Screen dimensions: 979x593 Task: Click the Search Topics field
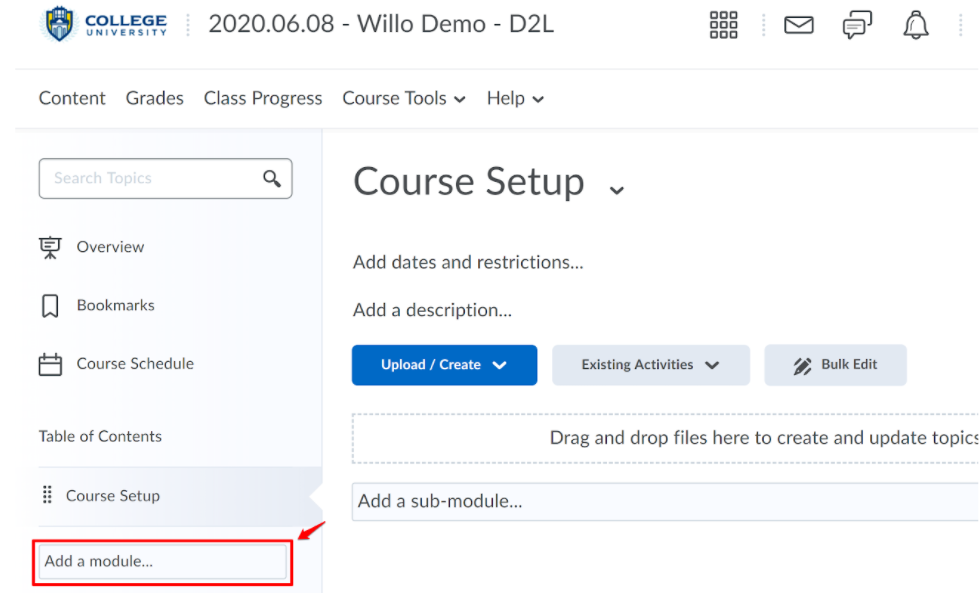point(165,179)
